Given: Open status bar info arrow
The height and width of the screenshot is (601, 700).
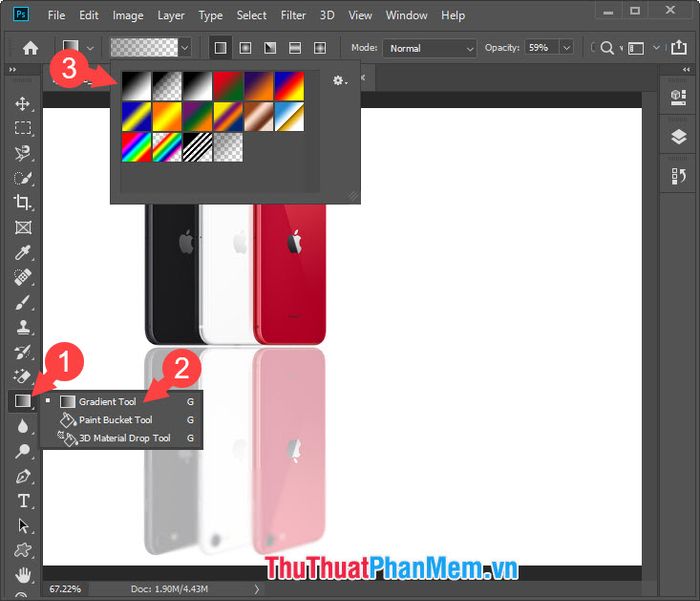Looking at the screenshot, I should tap(257, 589).
